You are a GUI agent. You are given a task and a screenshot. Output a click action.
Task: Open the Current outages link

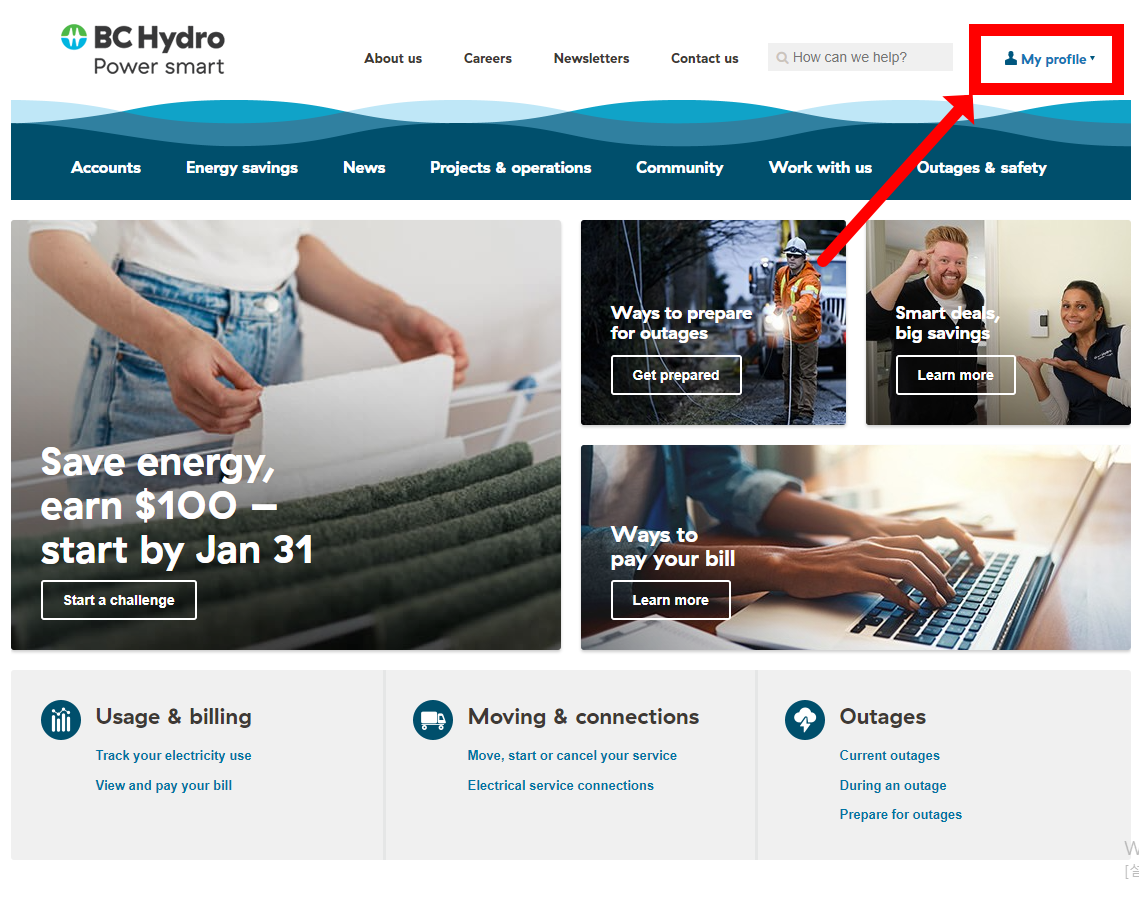tap(890, 755)
